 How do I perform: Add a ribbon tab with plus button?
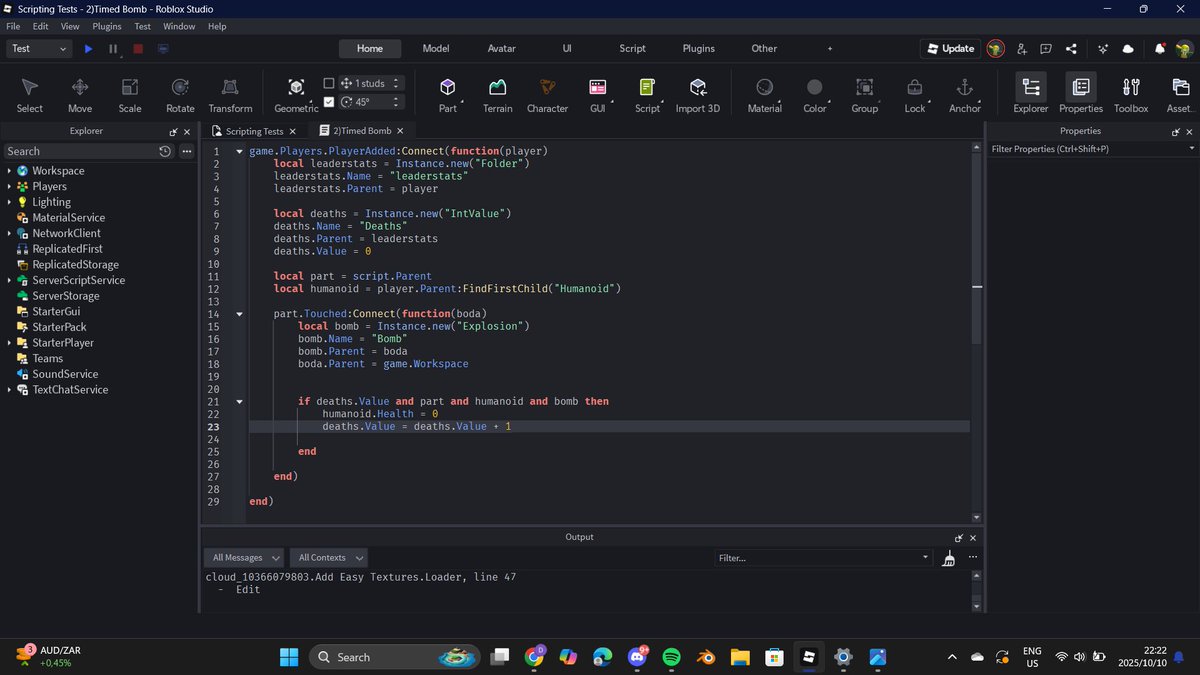coord(830,48)
